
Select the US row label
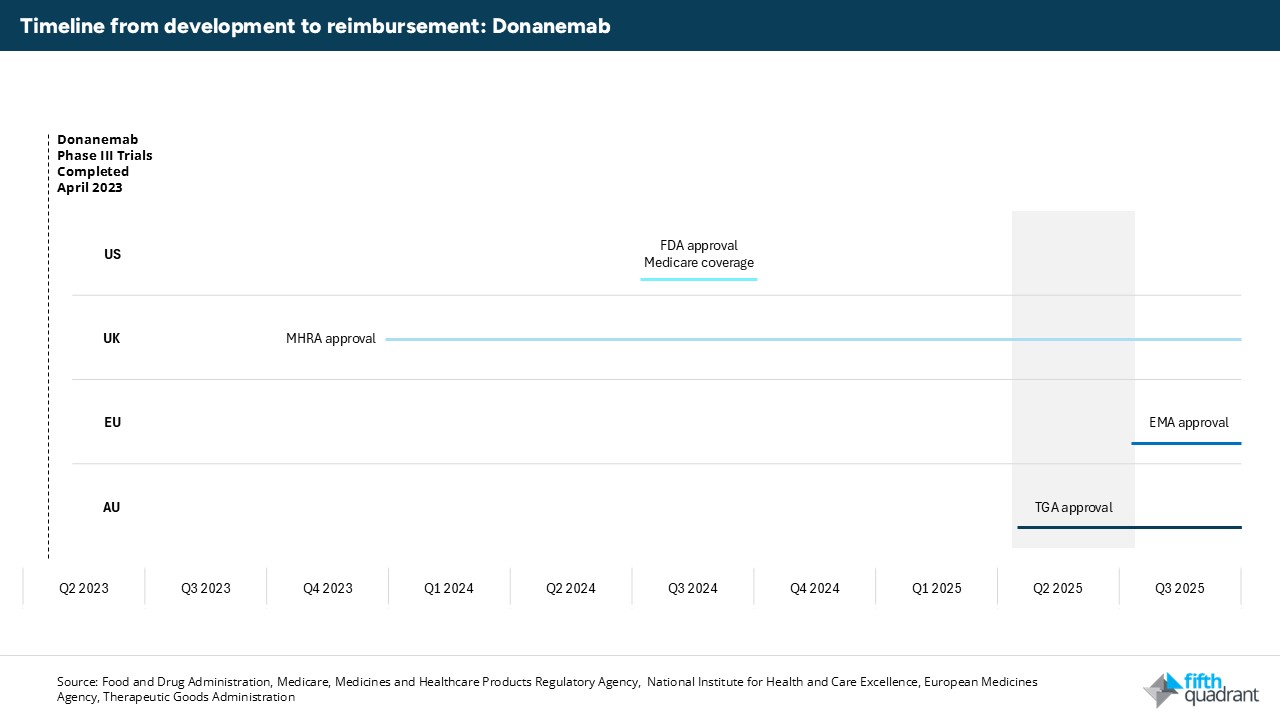[x=112, y=254]
